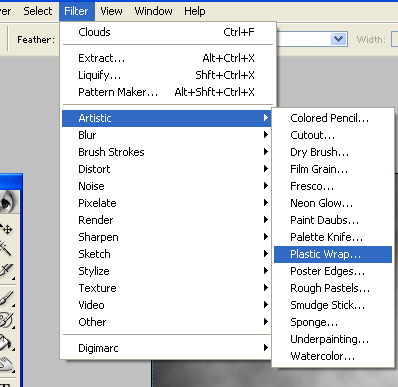398x387 pixels.
Task: Select the Sponge tool in toolbox
Action: point(7,364)
